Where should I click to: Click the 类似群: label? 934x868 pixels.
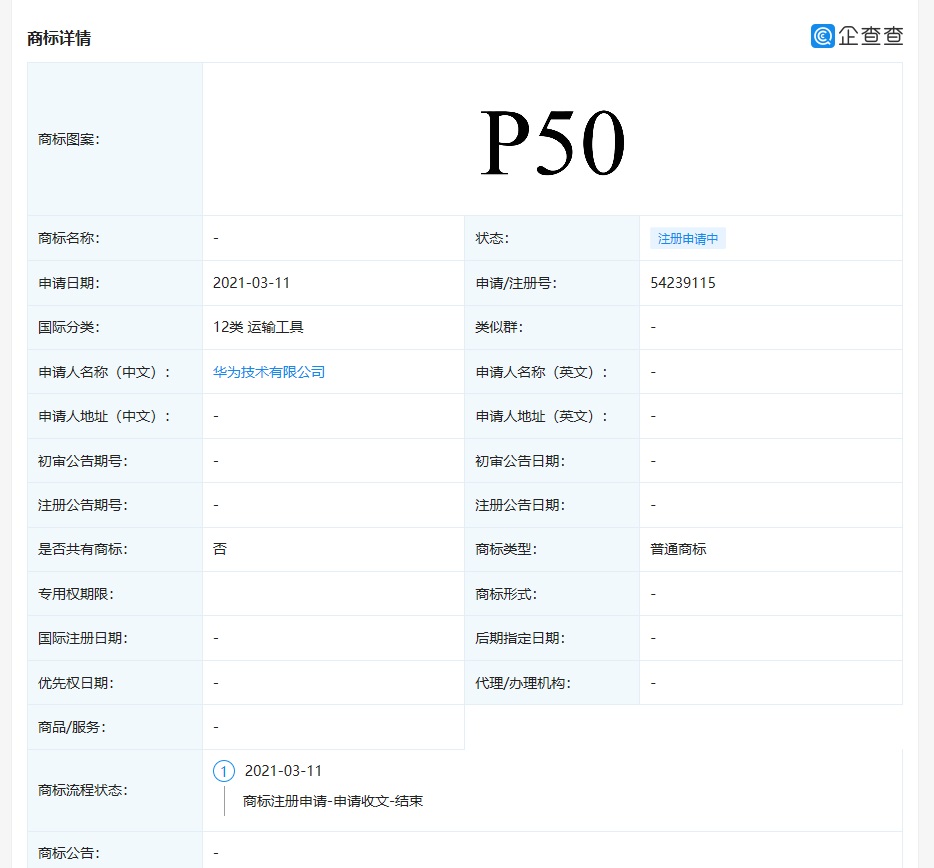click(x=499, y=327)
